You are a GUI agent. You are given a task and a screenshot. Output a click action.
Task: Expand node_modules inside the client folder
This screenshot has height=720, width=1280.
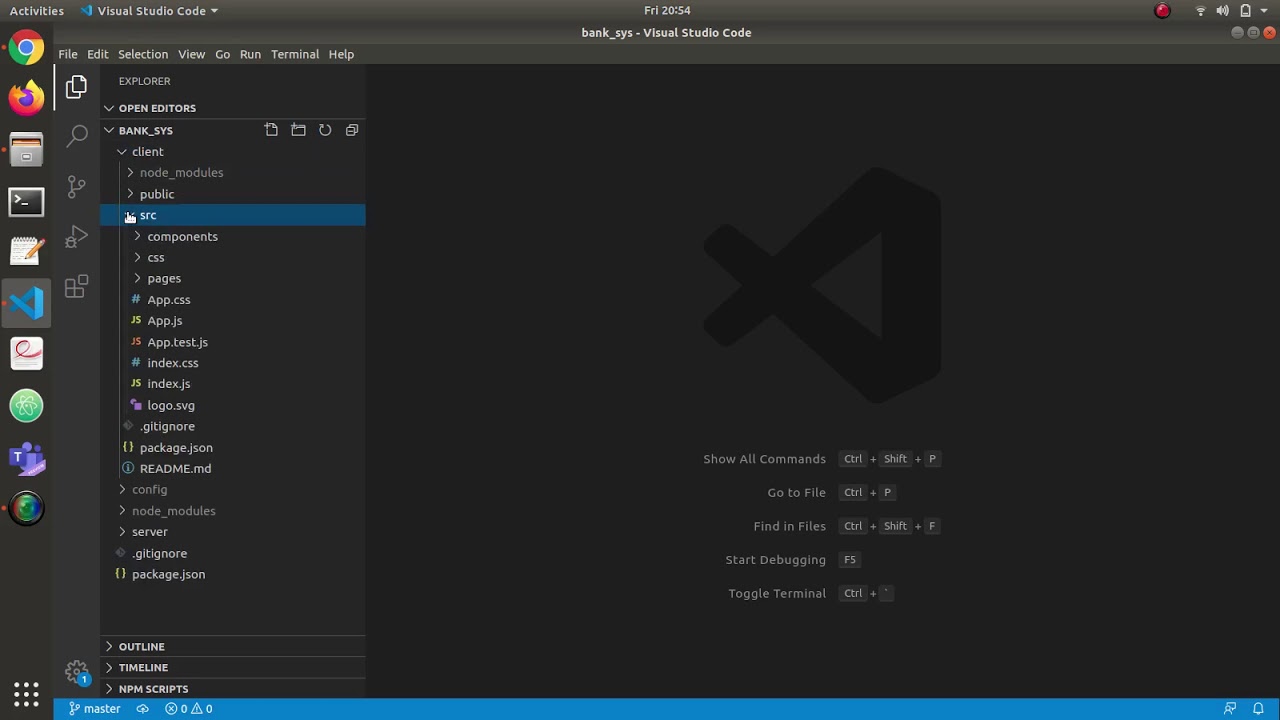click(x=233, y=173)
